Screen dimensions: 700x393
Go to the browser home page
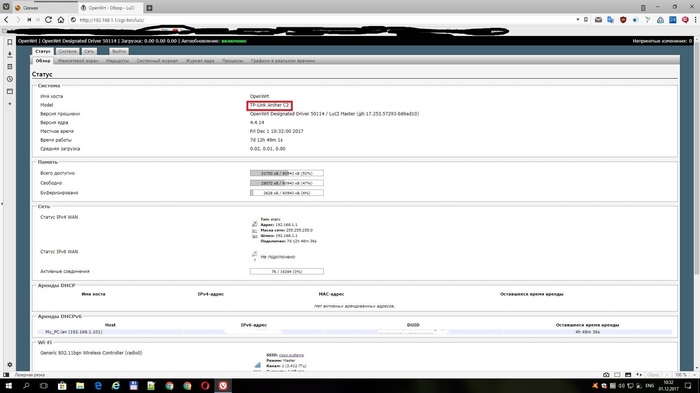61,20
